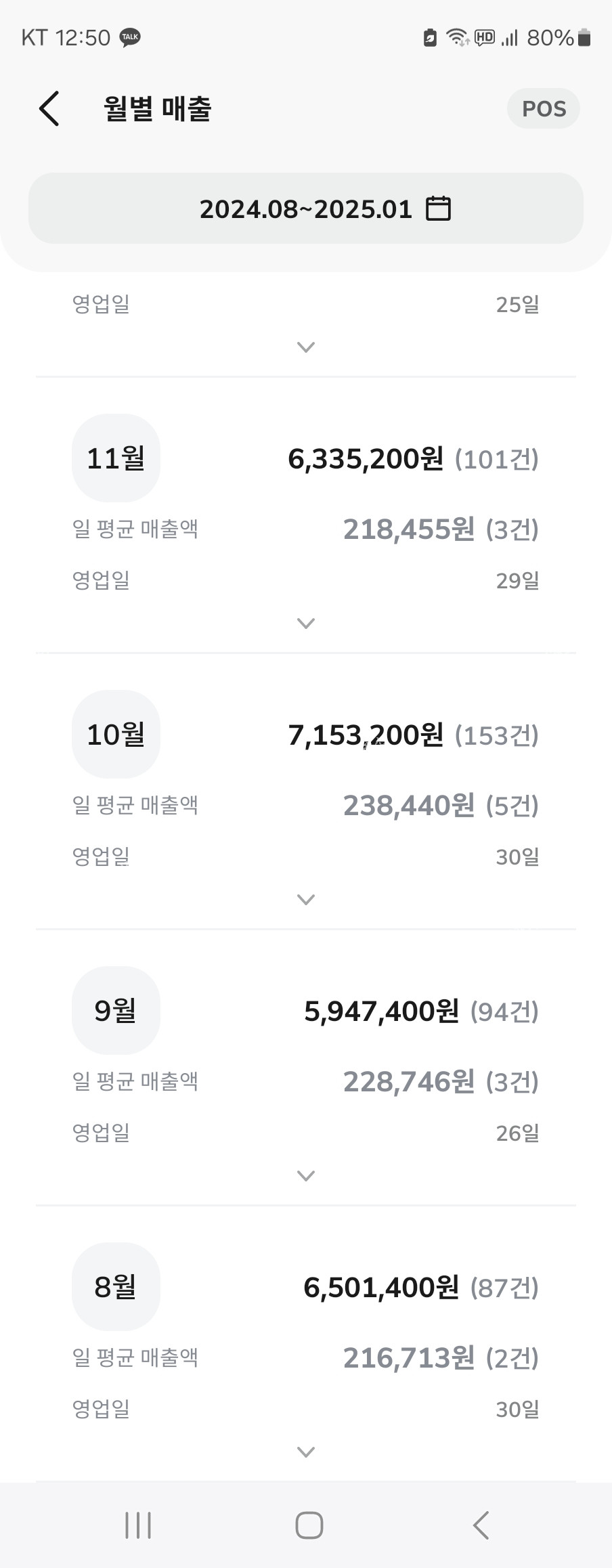Expand the 10월 sales details chevron

pyautogui.click(x=306, y=899)
